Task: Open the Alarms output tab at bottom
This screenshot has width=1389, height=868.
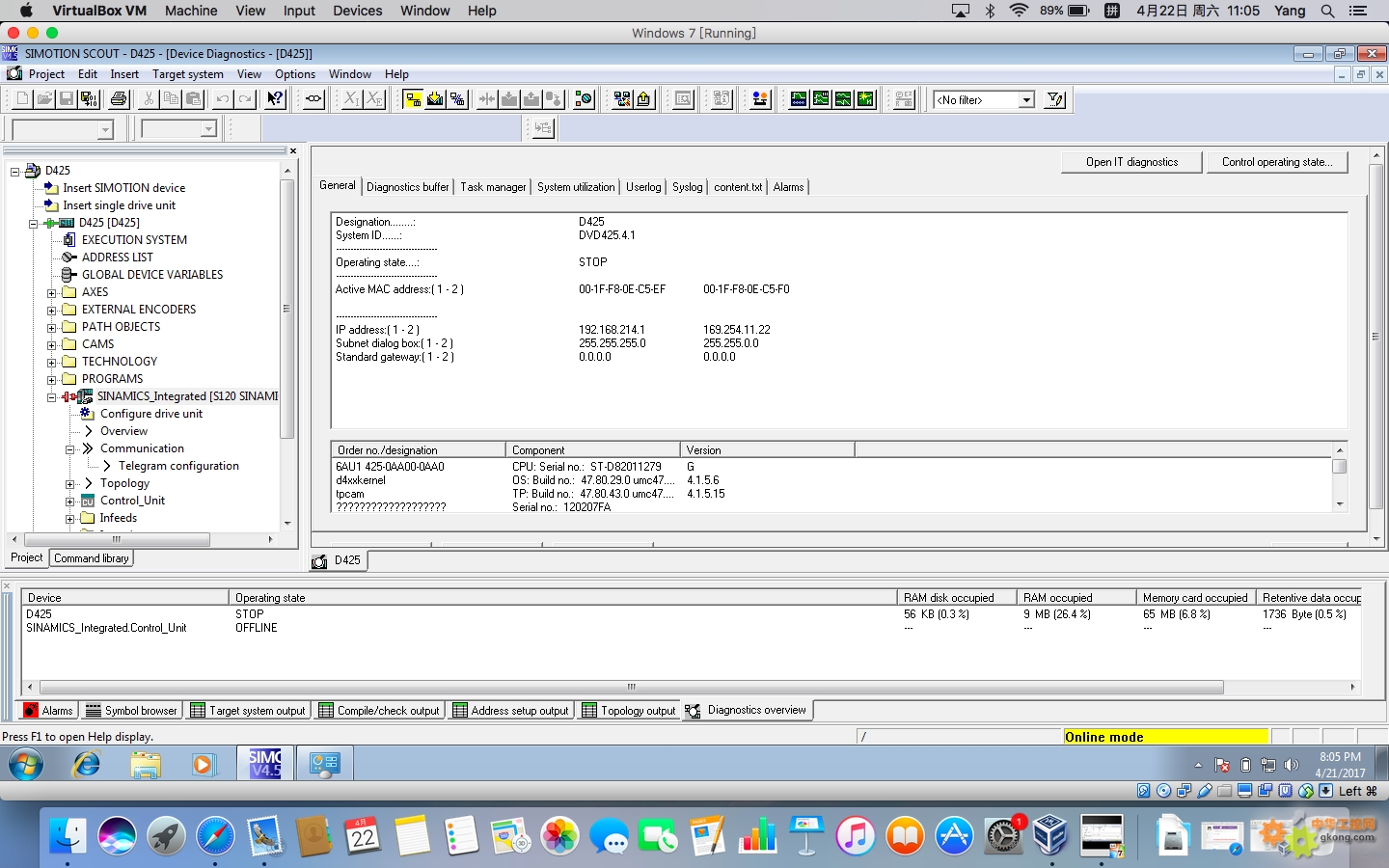Action: click(48, 711)
